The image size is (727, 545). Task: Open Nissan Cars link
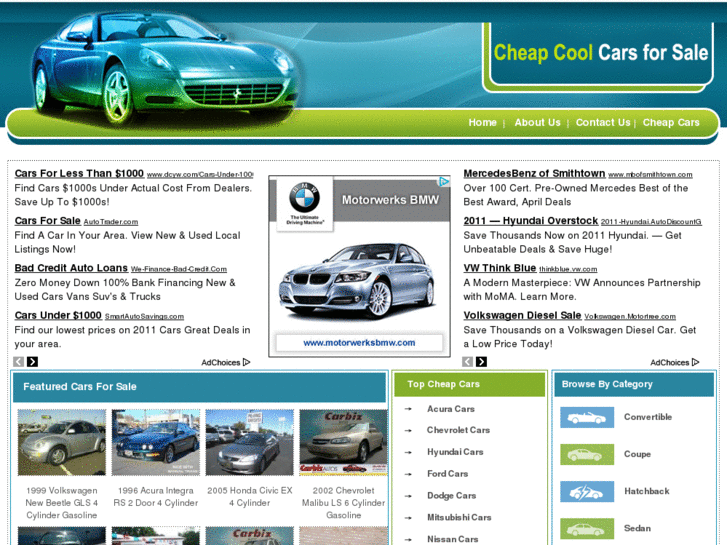point(453,539)
